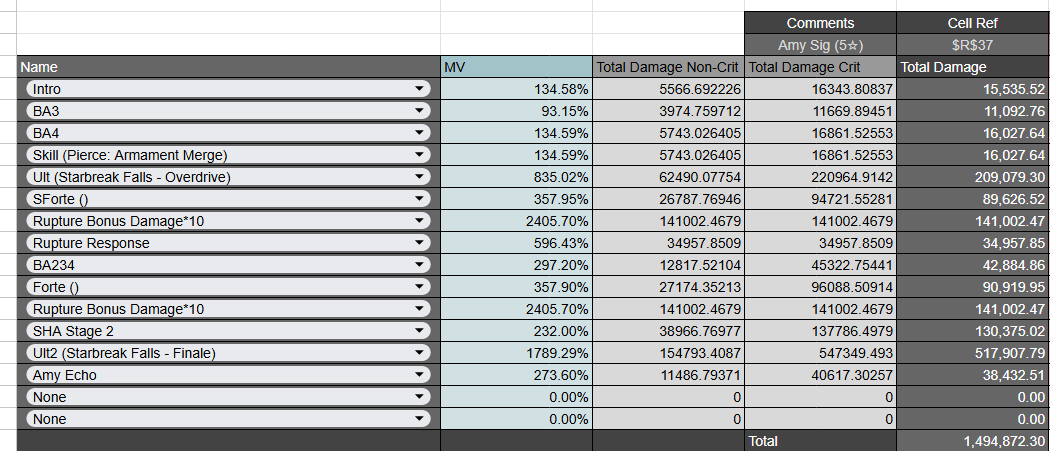1050x451 pixels.
Task: Select crit value 96088.50914
Action: (820, 287)
